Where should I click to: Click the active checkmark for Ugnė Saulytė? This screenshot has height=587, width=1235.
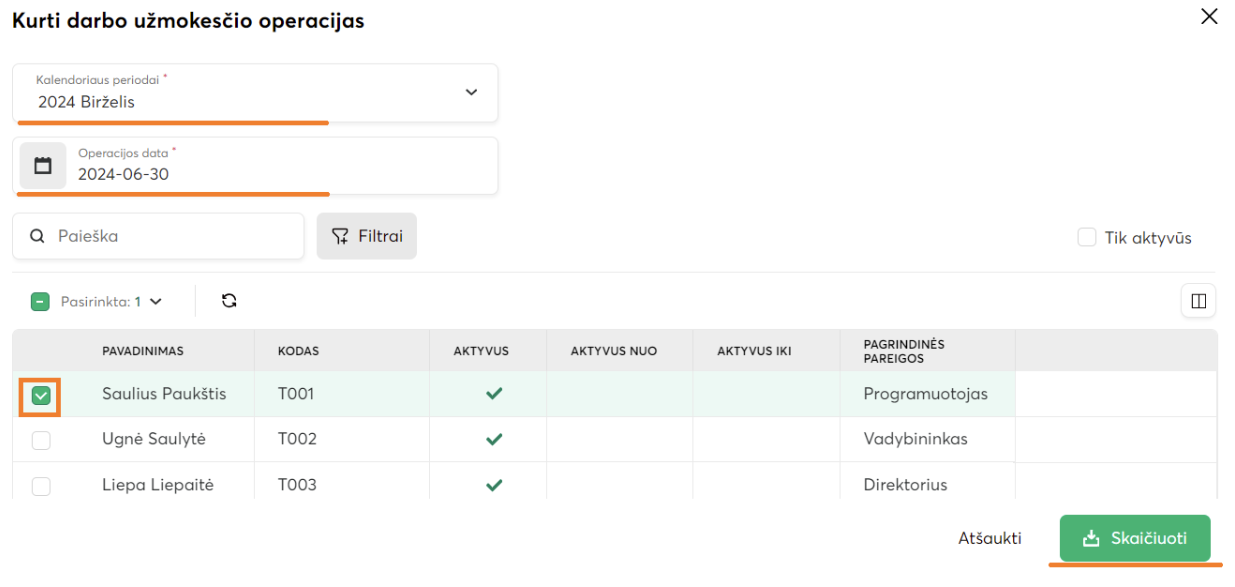point(493,439)
